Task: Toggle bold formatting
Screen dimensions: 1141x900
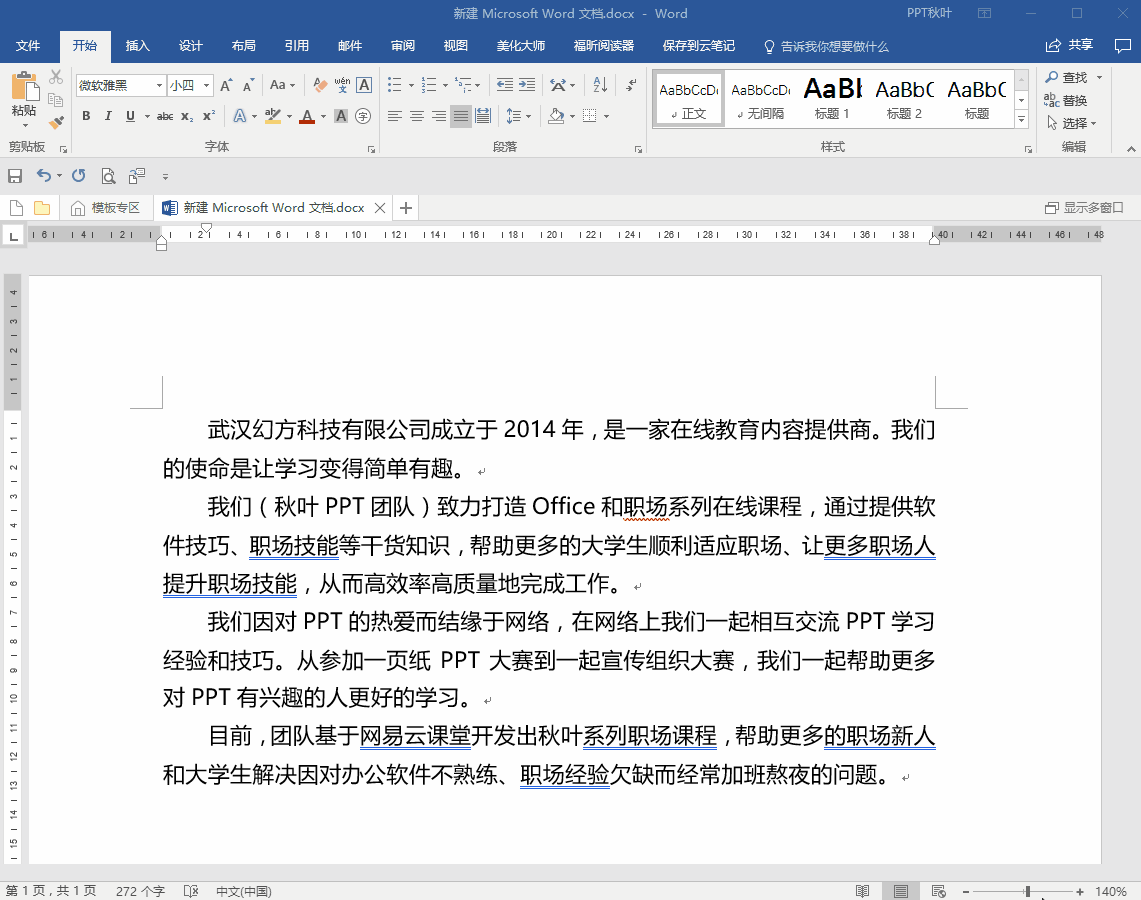Action: [86, 116]
